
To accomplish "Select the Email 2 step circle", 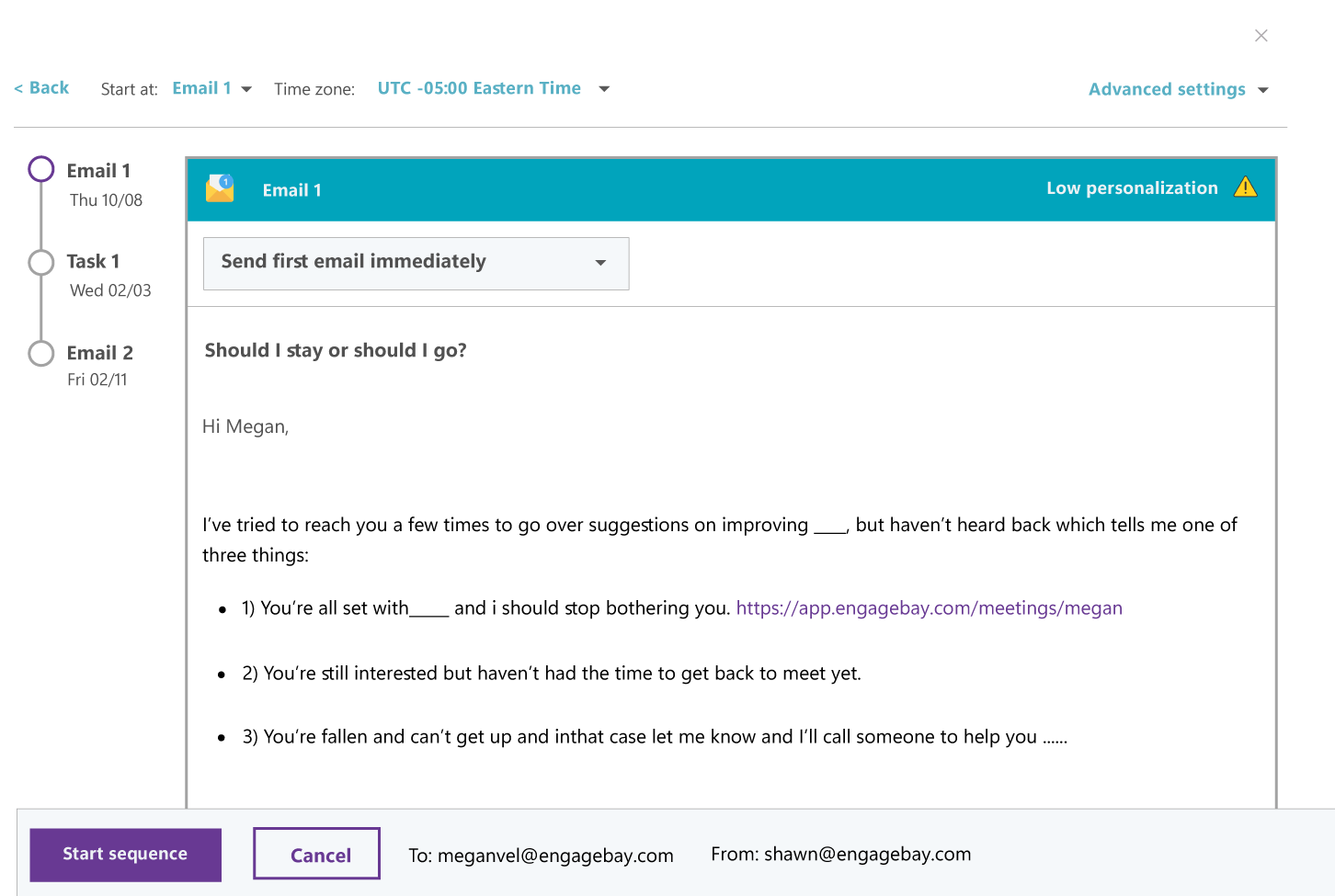I will point(41,353).
